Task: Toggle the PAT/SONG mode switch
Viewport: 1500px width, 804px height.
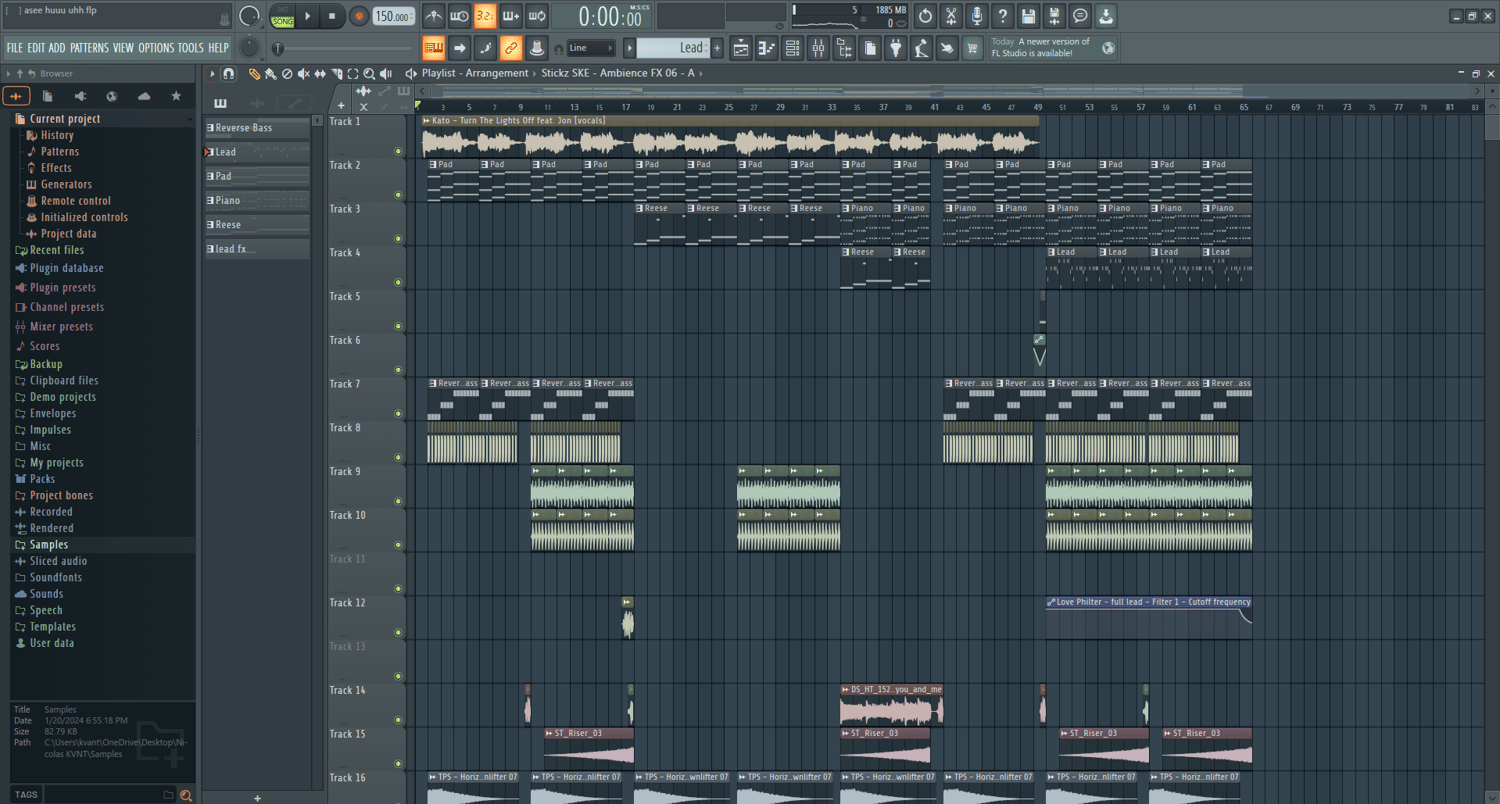Action: (x=283, y=16)
